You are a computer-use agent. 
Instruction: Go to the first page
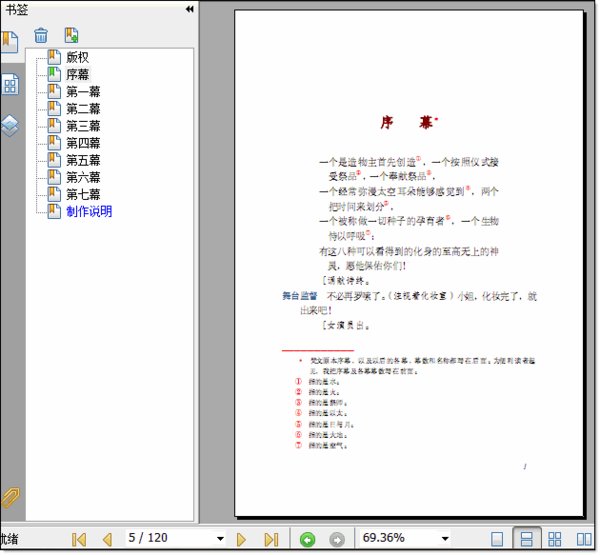tap(79, 540)
